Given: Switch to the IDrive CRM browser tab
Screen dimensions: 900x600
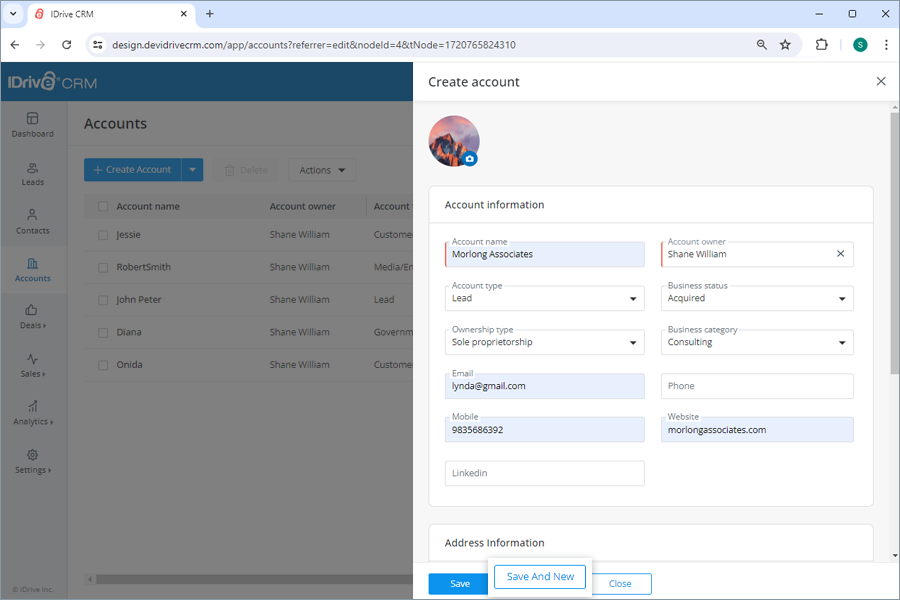Looking at the screenshot, I should [110, 14].
